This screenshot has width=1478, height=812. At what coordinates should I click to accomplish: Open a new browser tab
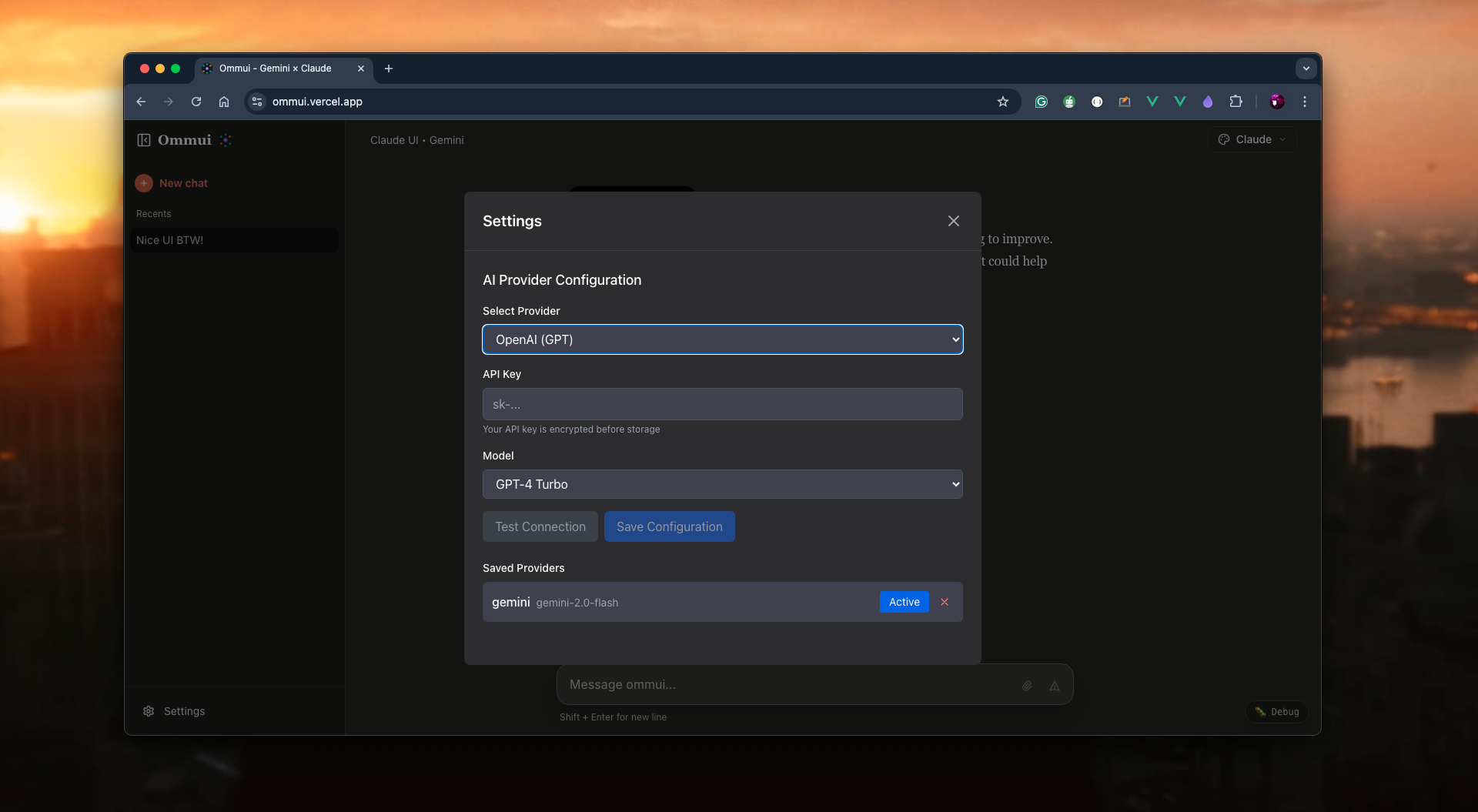point(389,69)
